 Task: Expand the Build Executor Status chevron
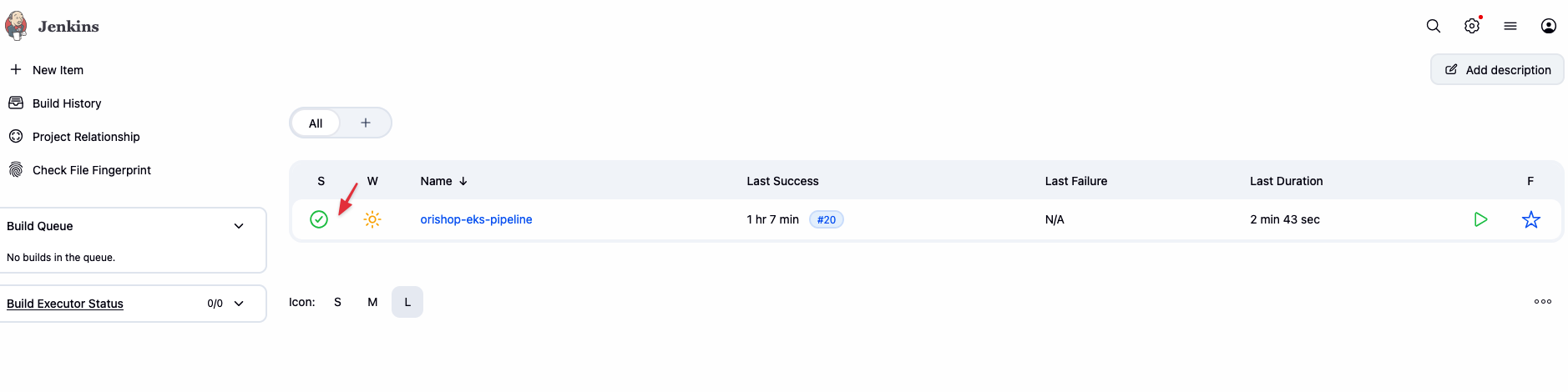pos(239,304)
